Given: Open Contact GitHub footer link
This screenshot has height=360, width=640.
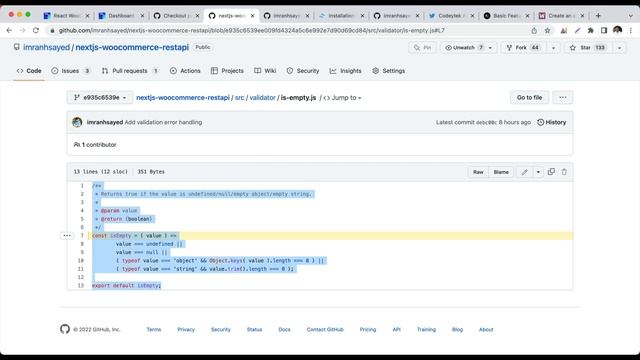Looking at the screenshot, I should [325, 329].
